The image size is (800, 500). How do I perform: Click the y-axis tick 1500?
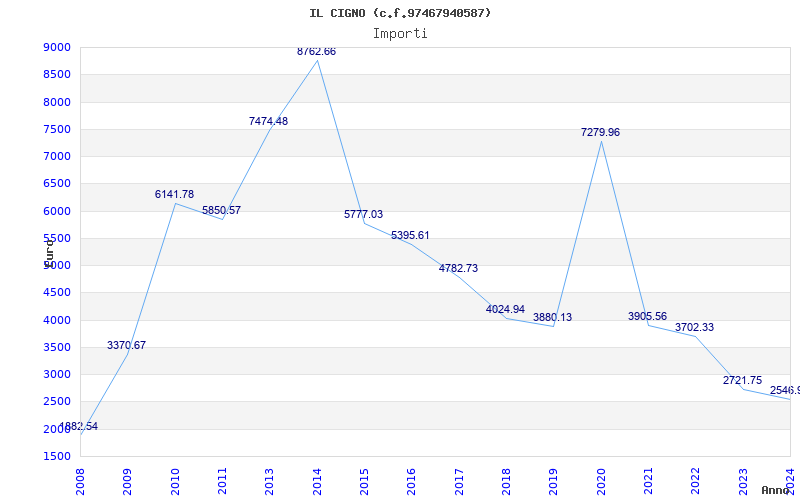57,456
